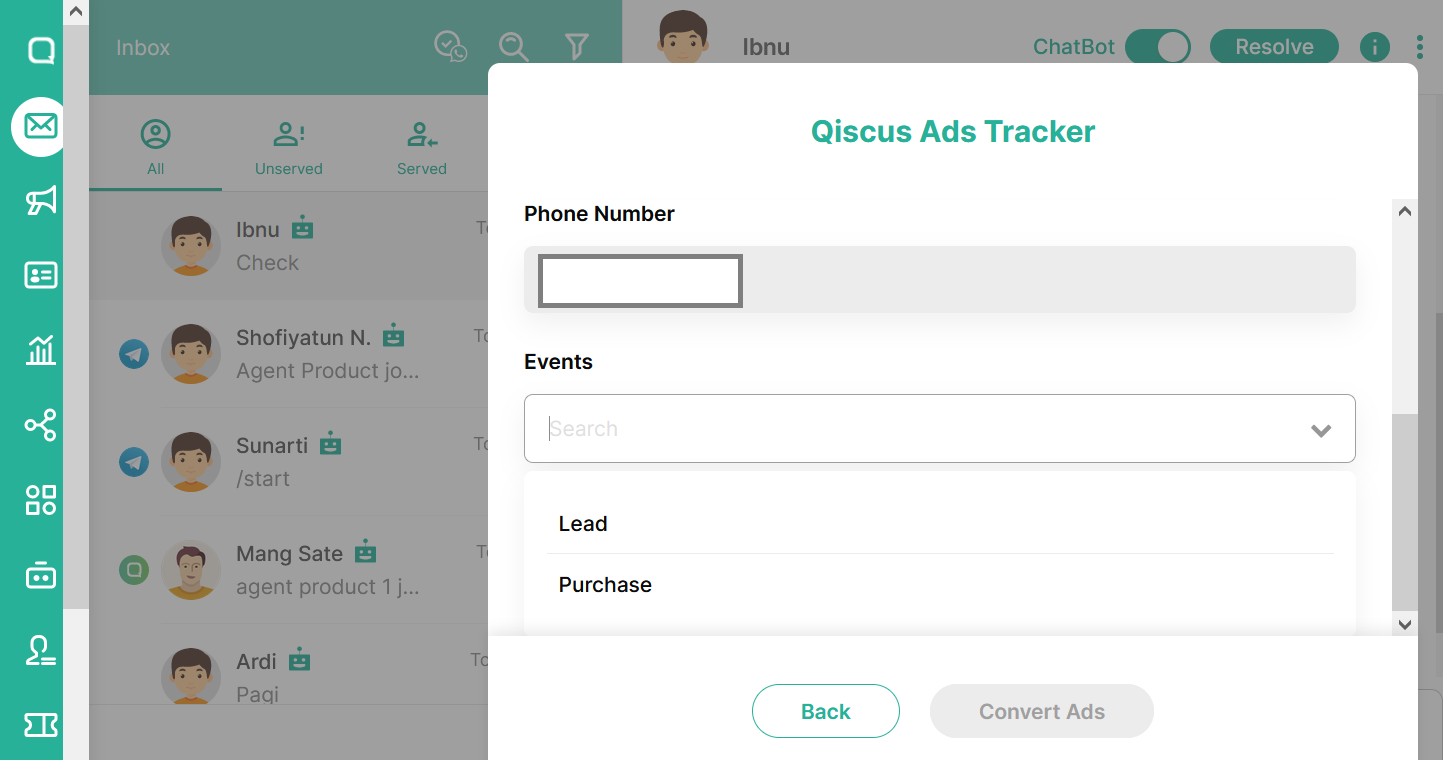
Task: Click the inbox filter funnel icon
Action: (576, 47)
